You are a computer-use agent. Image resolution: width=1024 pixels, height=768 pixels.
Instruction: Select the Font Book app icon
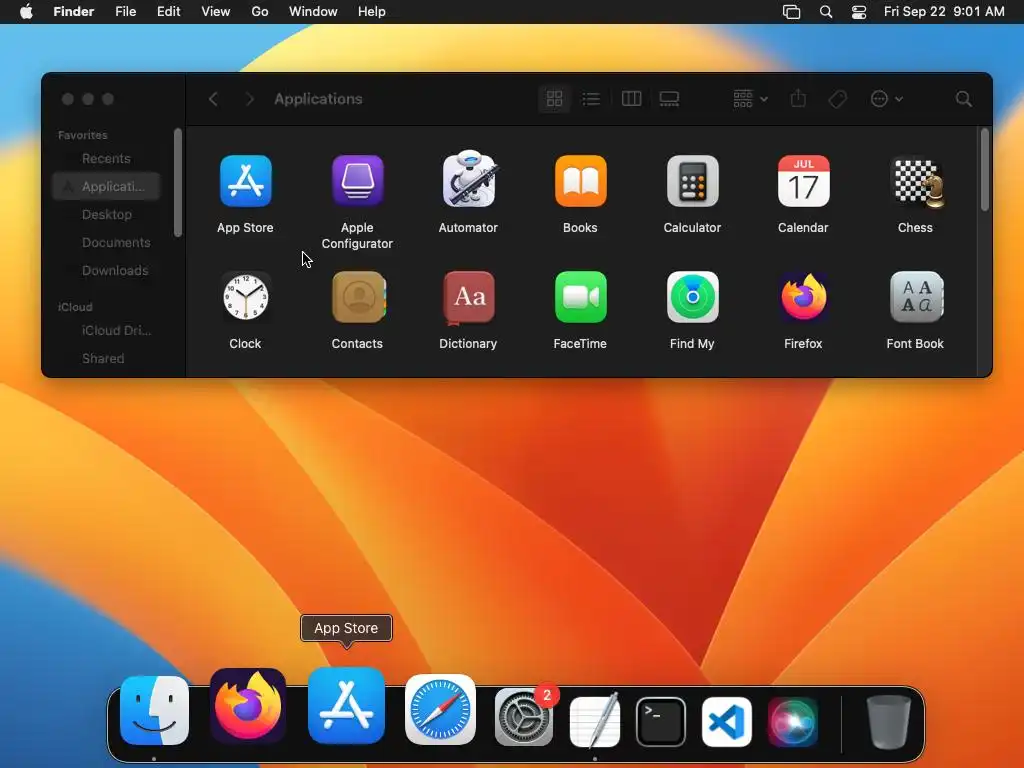916,297
